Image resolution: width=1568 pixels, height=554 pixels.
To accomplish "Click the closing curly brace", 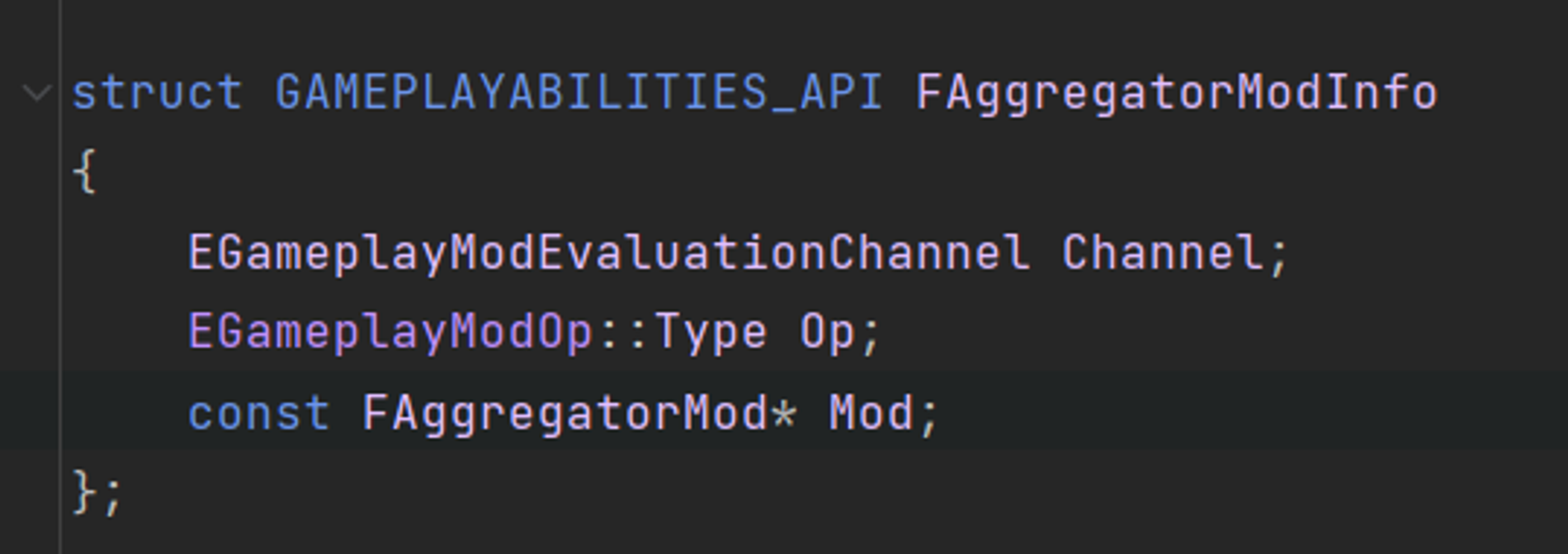I will point(83,493).
